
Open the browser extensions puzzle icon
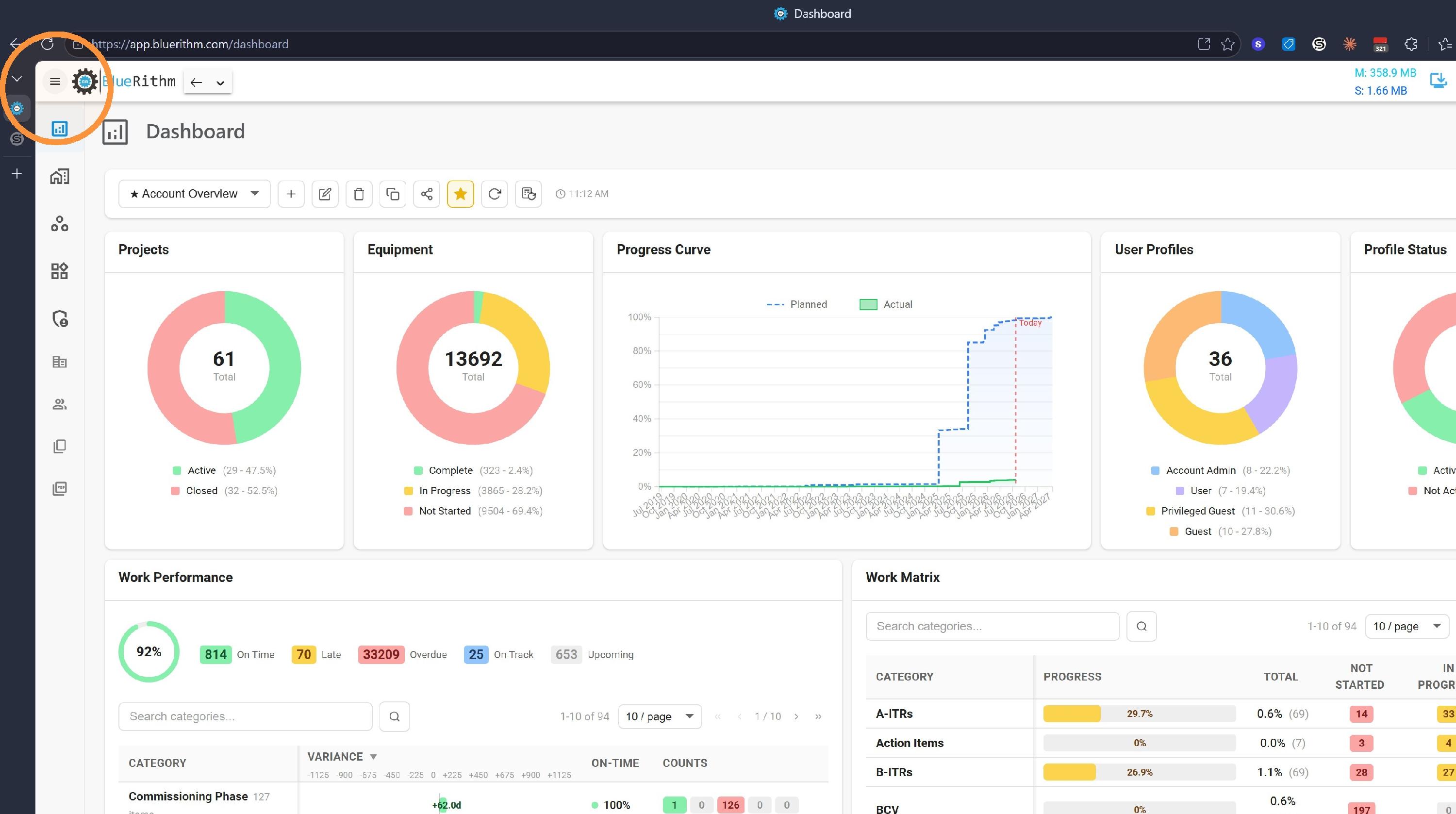point(1411,44)
